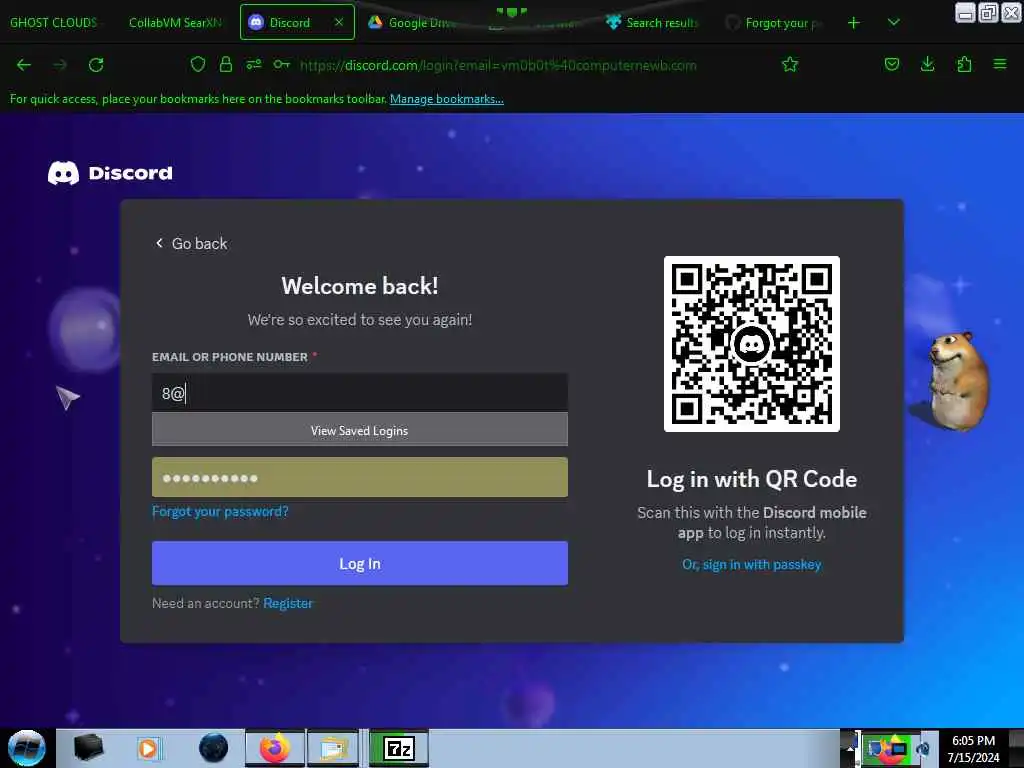Viewport: 1024px width, 768px height.
Task: Open the 7-Zip taskbar icon
Action: [399, 748]
